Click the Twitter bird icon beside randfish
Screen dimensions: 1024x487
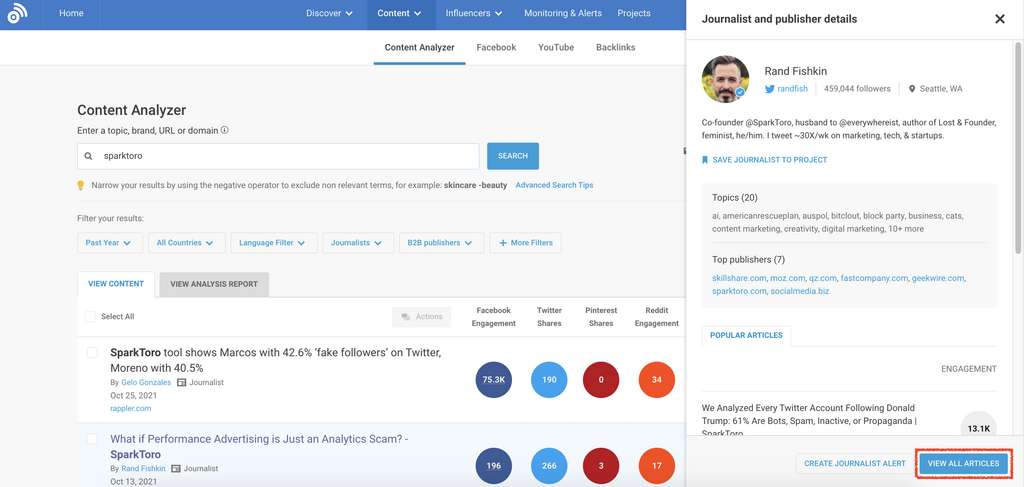click(770, 89)
